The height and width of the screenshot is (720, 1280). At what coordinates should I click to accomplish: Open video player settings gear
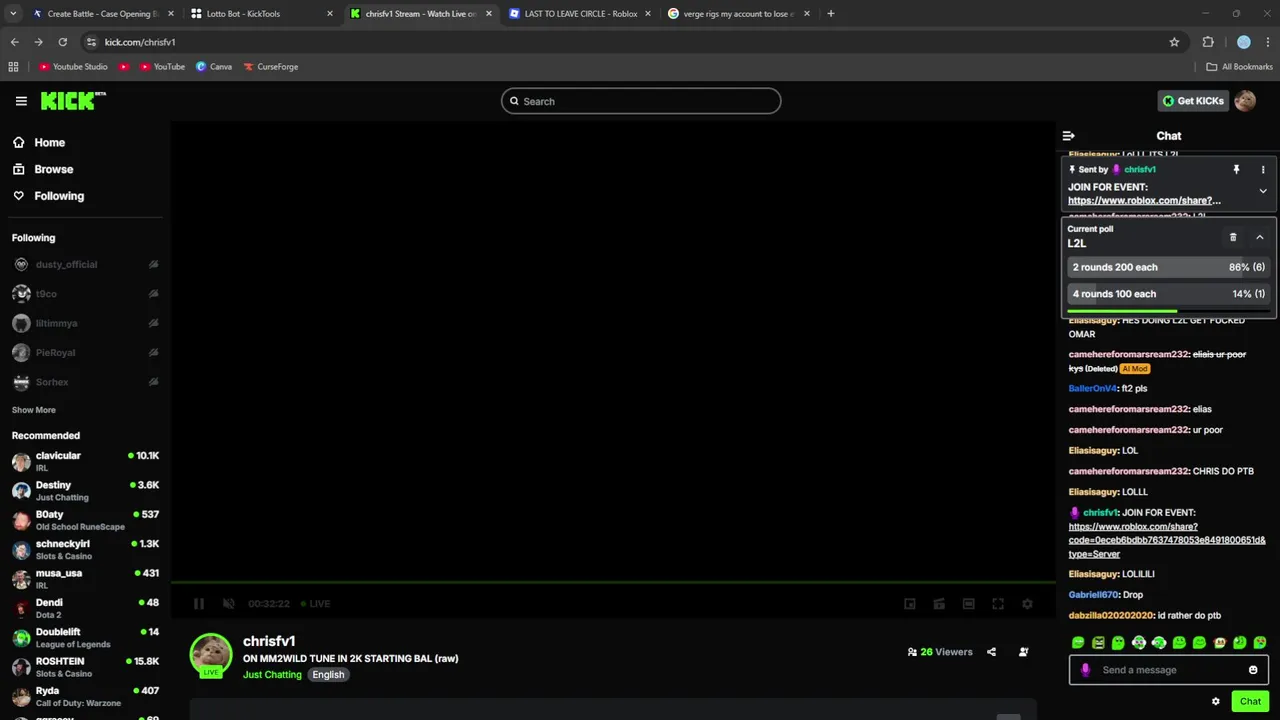(1027, 604)
